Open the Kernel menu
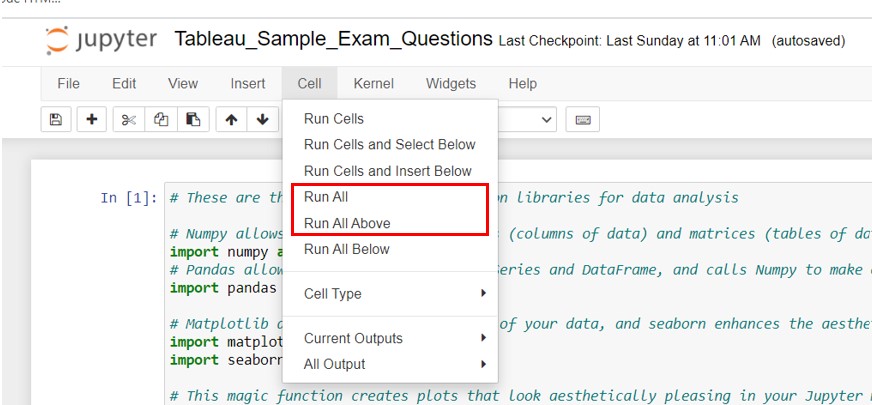The height and width of the screenshot is (405, 872). [374, 84]
